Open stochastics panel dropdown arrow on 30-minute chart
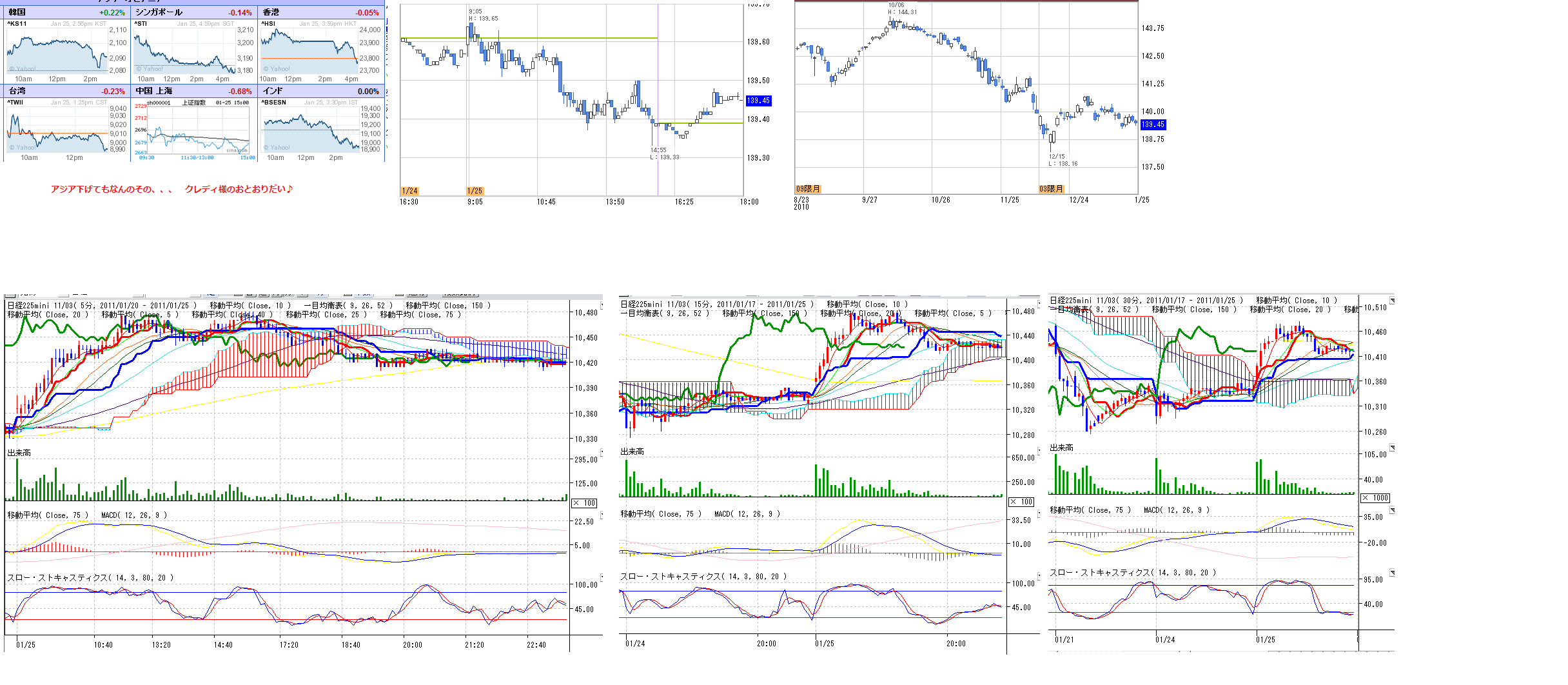The height and width of the screenshot is (685, 1568). pos(1392,573)
